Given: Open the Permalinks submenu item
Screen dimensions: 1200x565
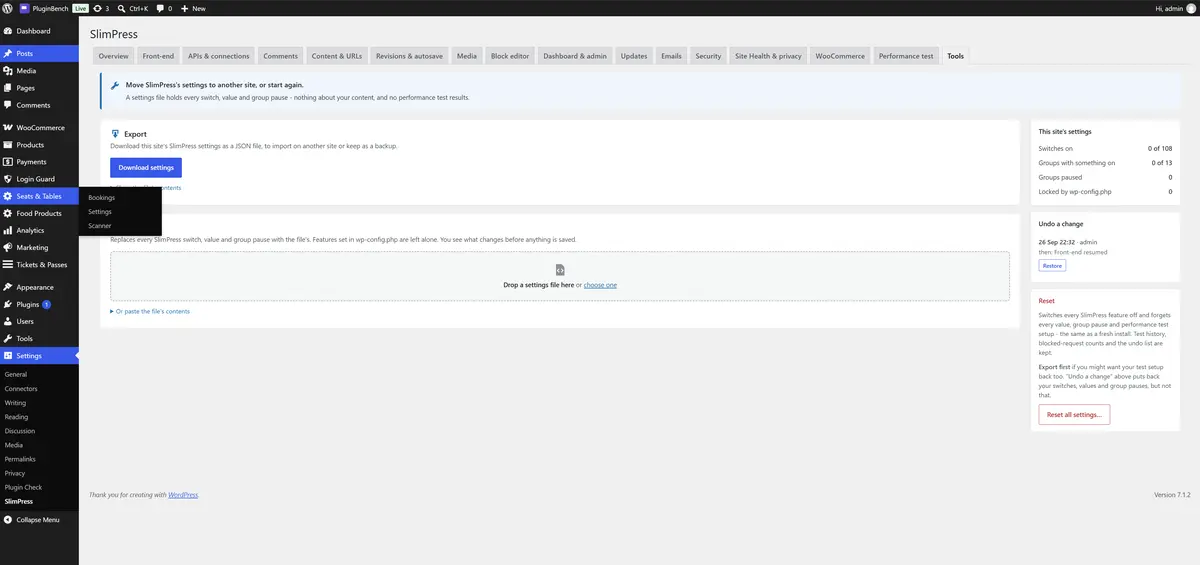Looking at the screenshot, I should [20, 459].
